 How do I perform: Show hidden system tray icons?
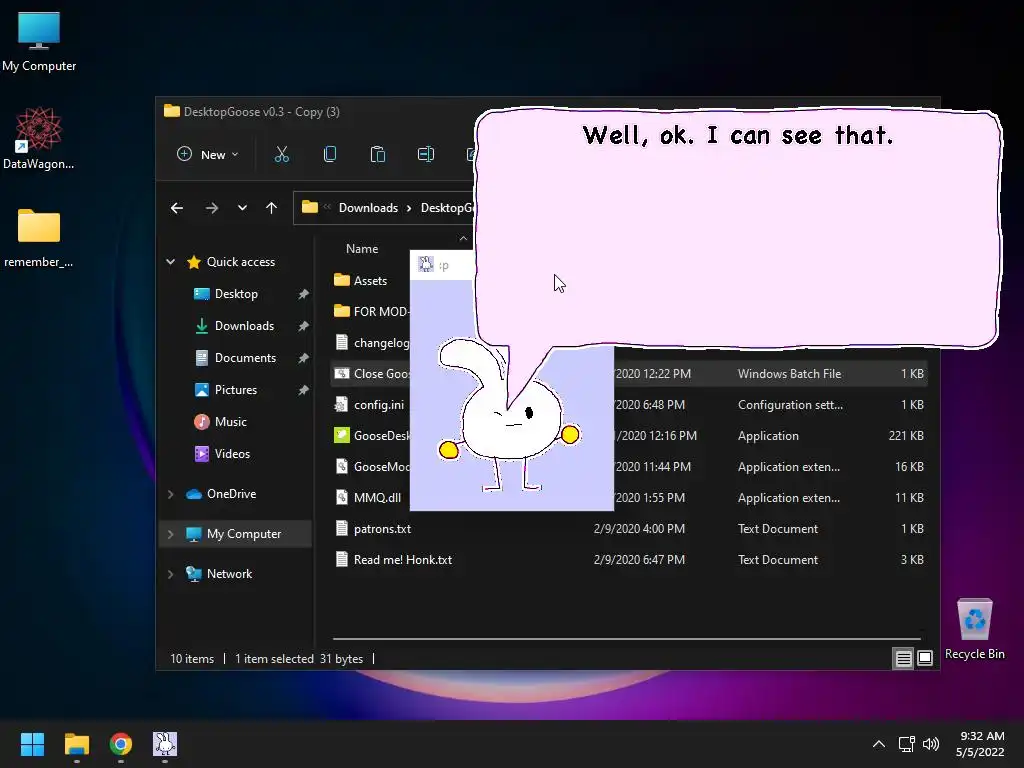coord(879,744)
